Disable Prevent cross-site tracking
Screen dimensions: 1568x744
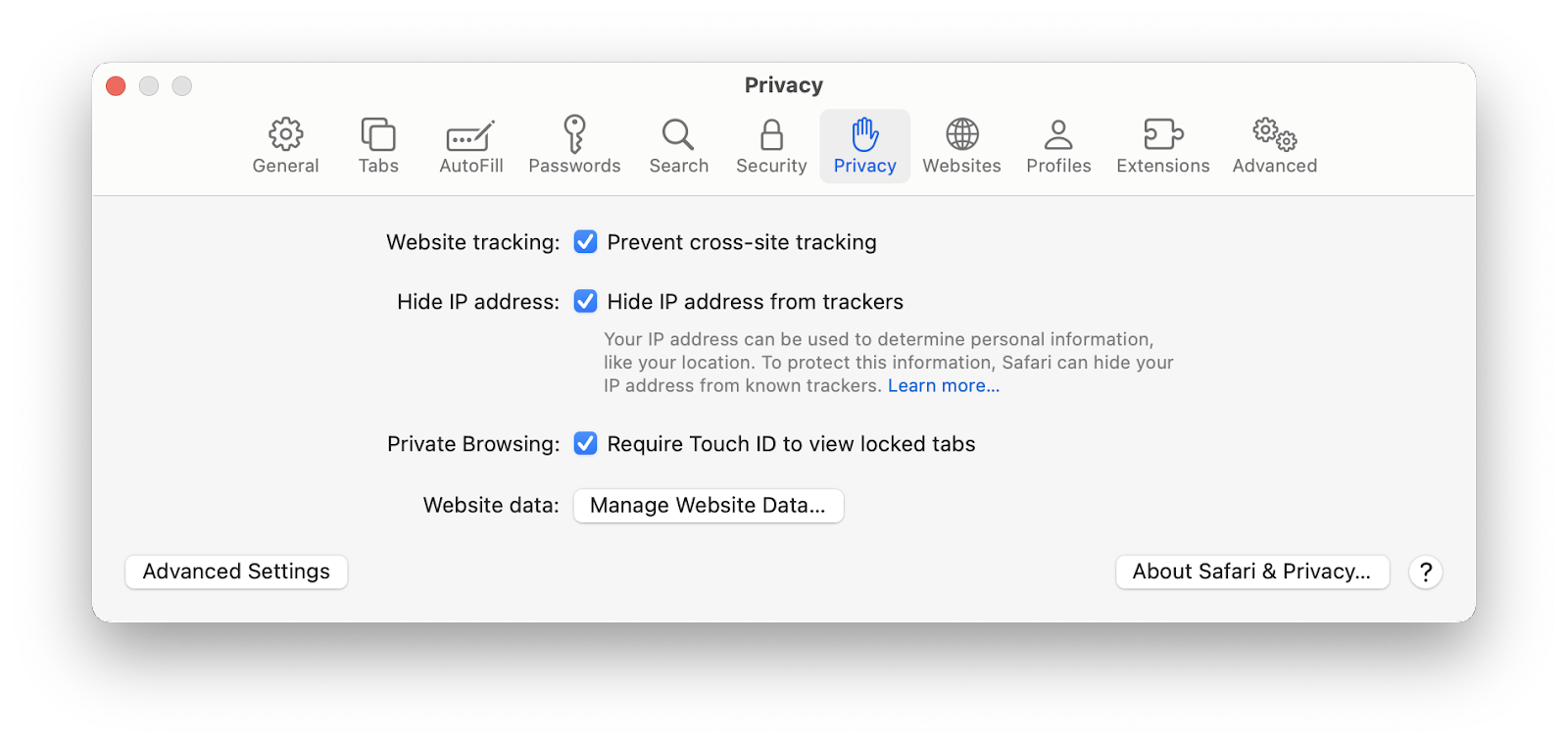585,241
